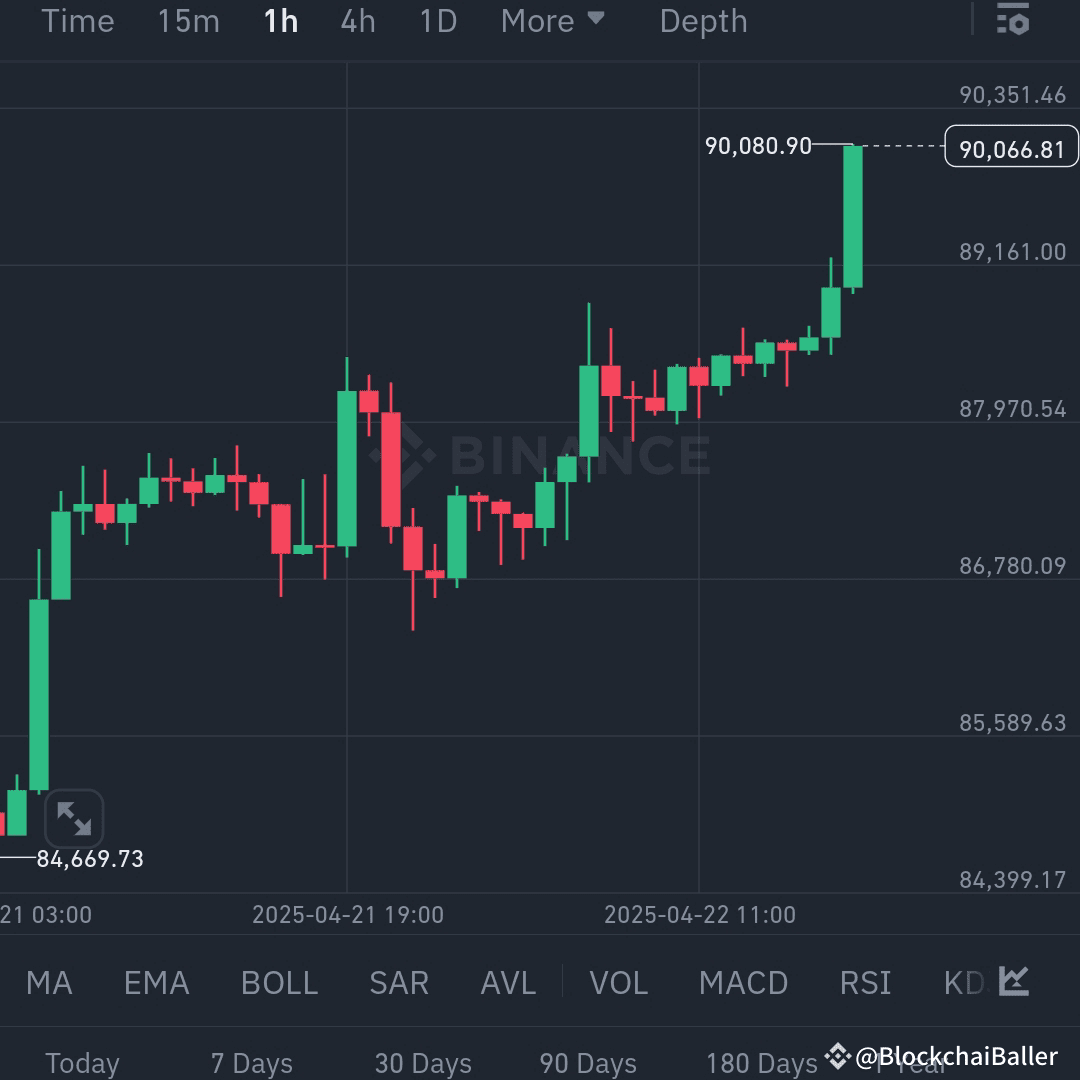This screenshot has height=1080, width=1080.
Task: Switch to the 1D timeframe
Action: (437, 21)
